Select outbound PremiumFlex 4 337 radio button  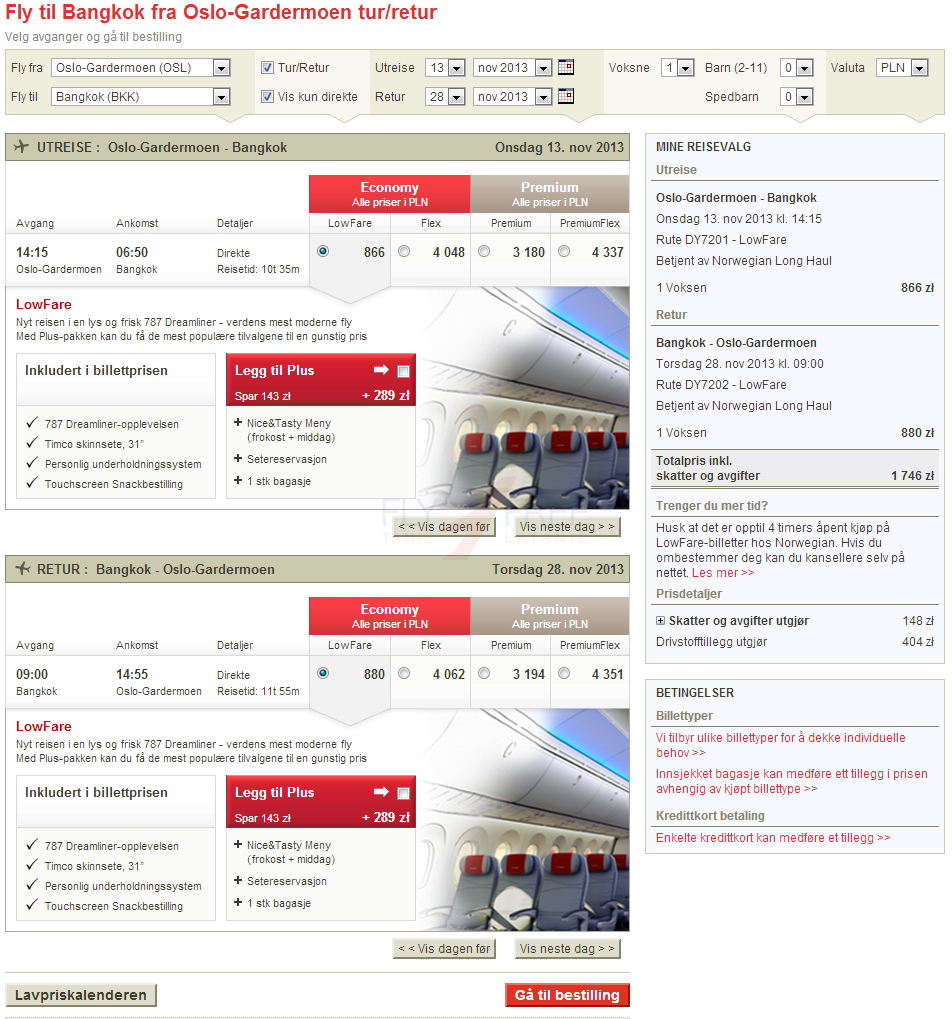[564, 251]
